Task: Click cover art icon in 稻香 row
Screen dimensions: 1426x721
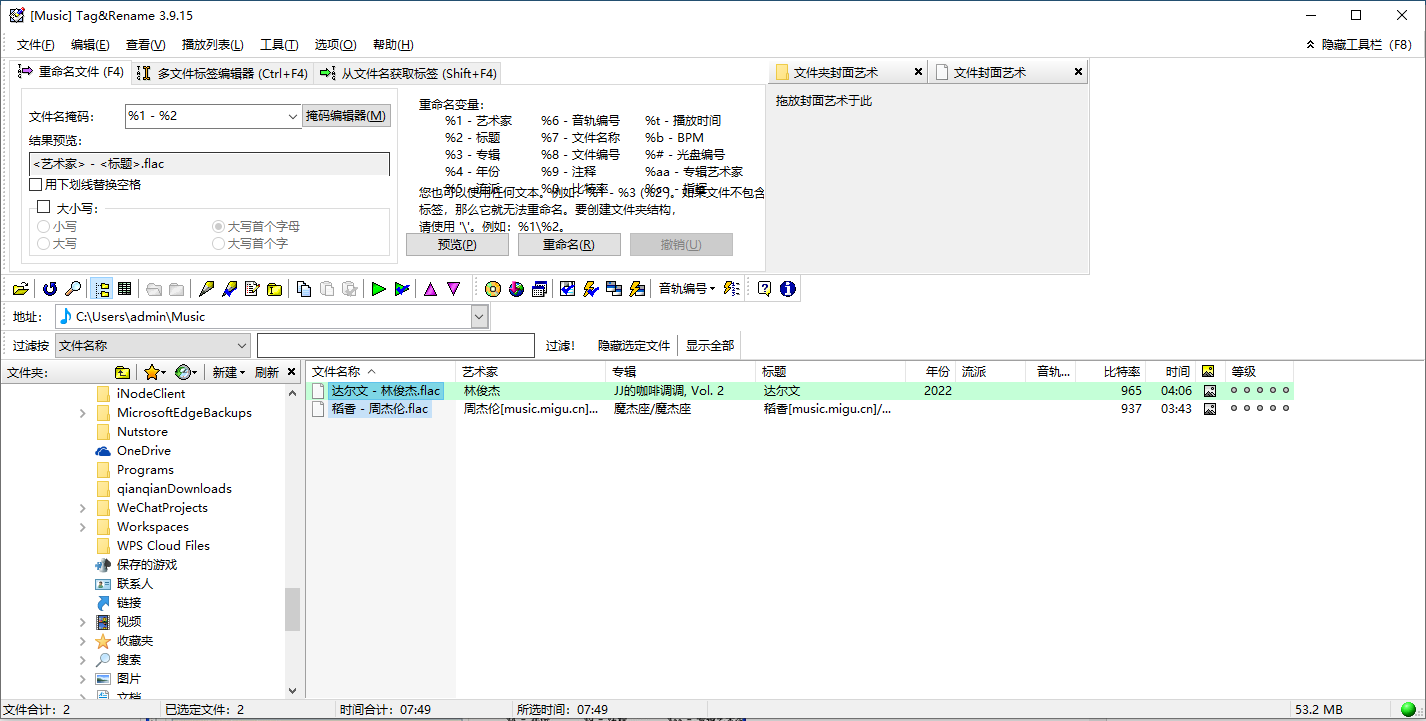Action: coord(1209,409)
